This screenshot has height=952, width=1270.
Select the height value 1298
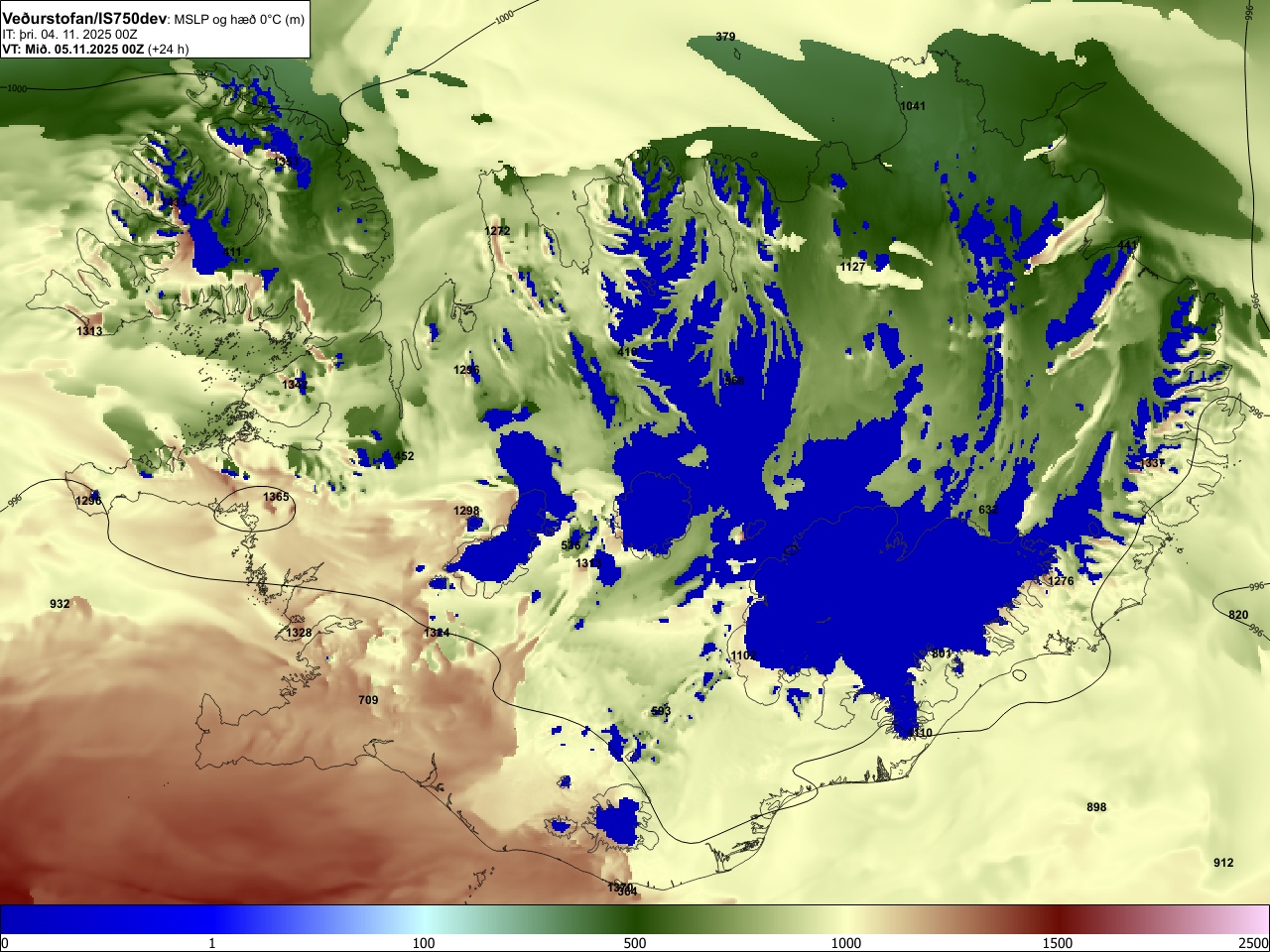[466, 512]
